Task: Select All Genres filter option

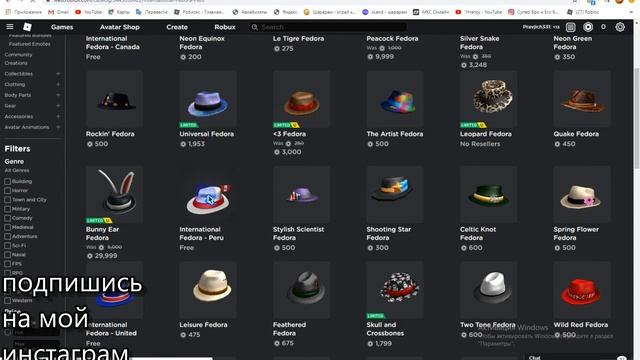Action: (x=17, y=171)
